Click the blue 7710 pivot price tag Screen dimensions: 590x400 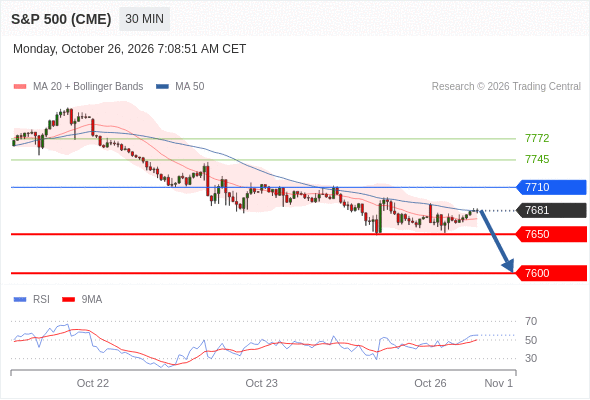click(551, 187)
